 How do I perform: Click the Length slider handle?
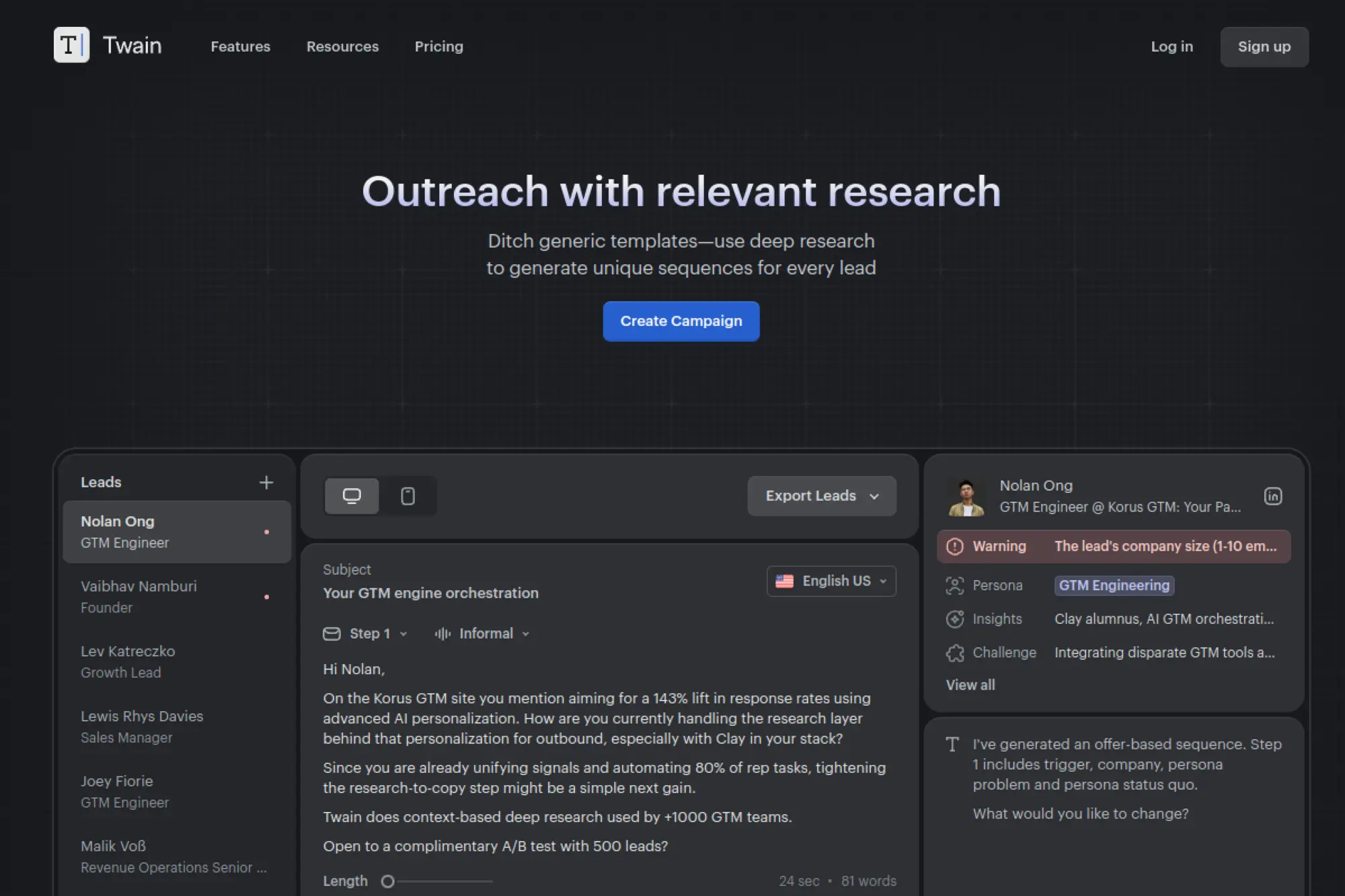pyautogui.click(x=387, y=881)
